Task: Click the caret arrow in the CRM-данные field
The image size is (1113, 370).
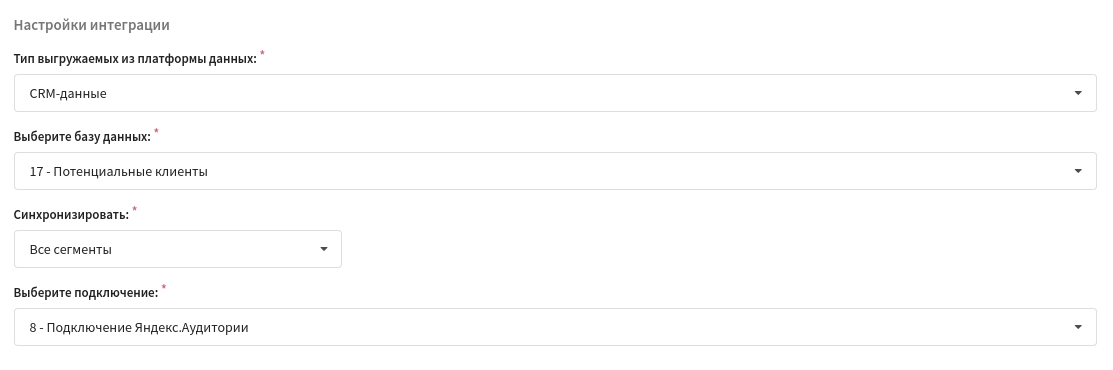Action: pos(1078,93)
